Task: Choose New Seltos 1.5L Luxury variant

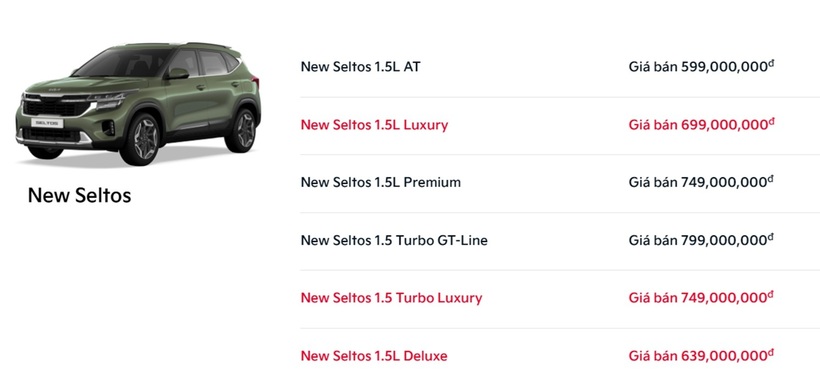Action: 374,125
